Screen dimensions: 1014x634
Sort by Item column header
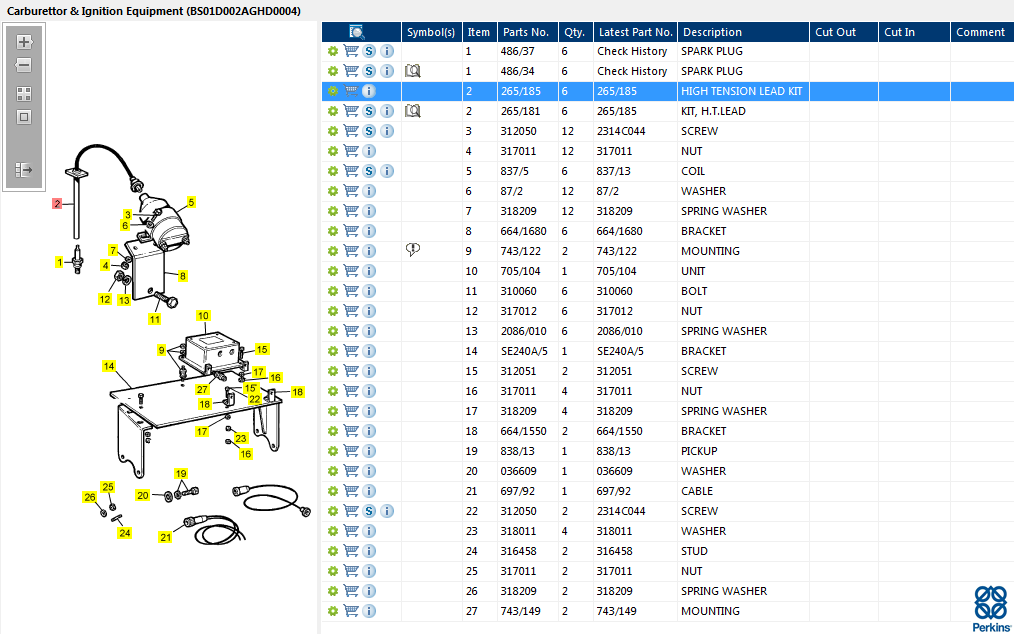[x=479, y=32]
